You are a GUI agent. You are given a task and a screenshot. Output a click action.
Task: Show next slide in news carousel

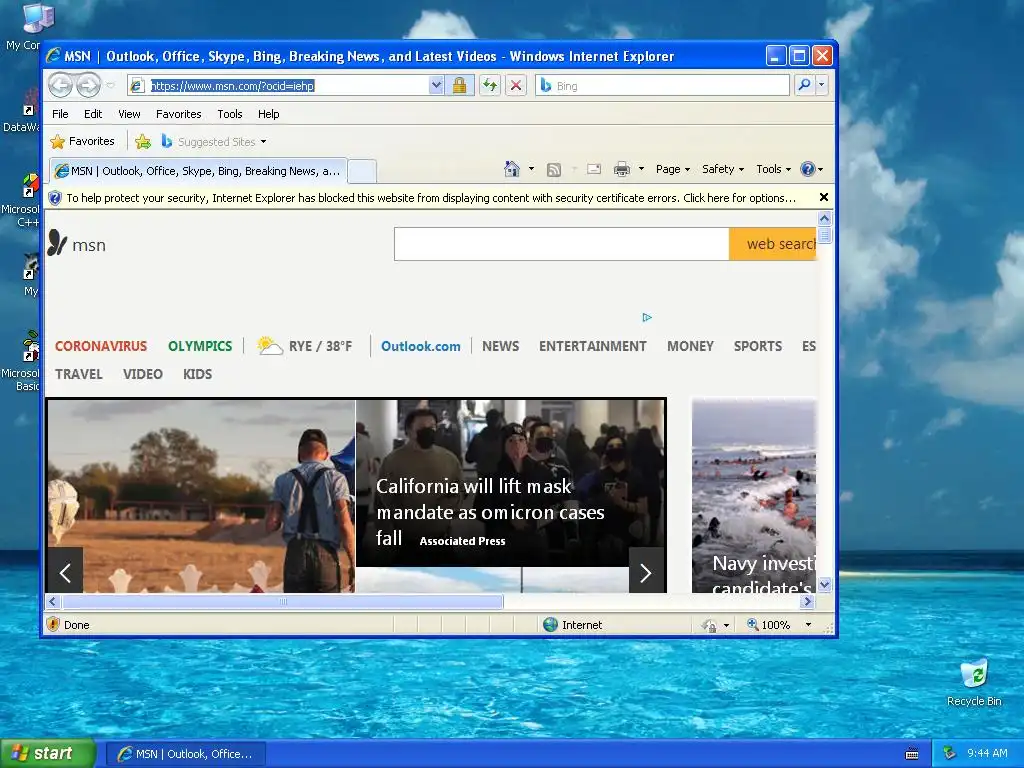[646, 573]
